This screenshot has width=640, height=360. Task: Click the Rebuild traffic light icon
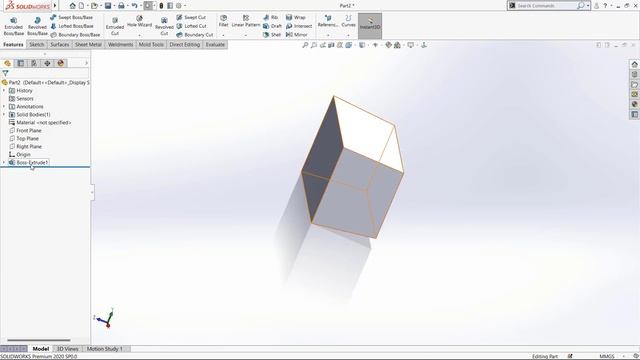(x=161, y=6)
